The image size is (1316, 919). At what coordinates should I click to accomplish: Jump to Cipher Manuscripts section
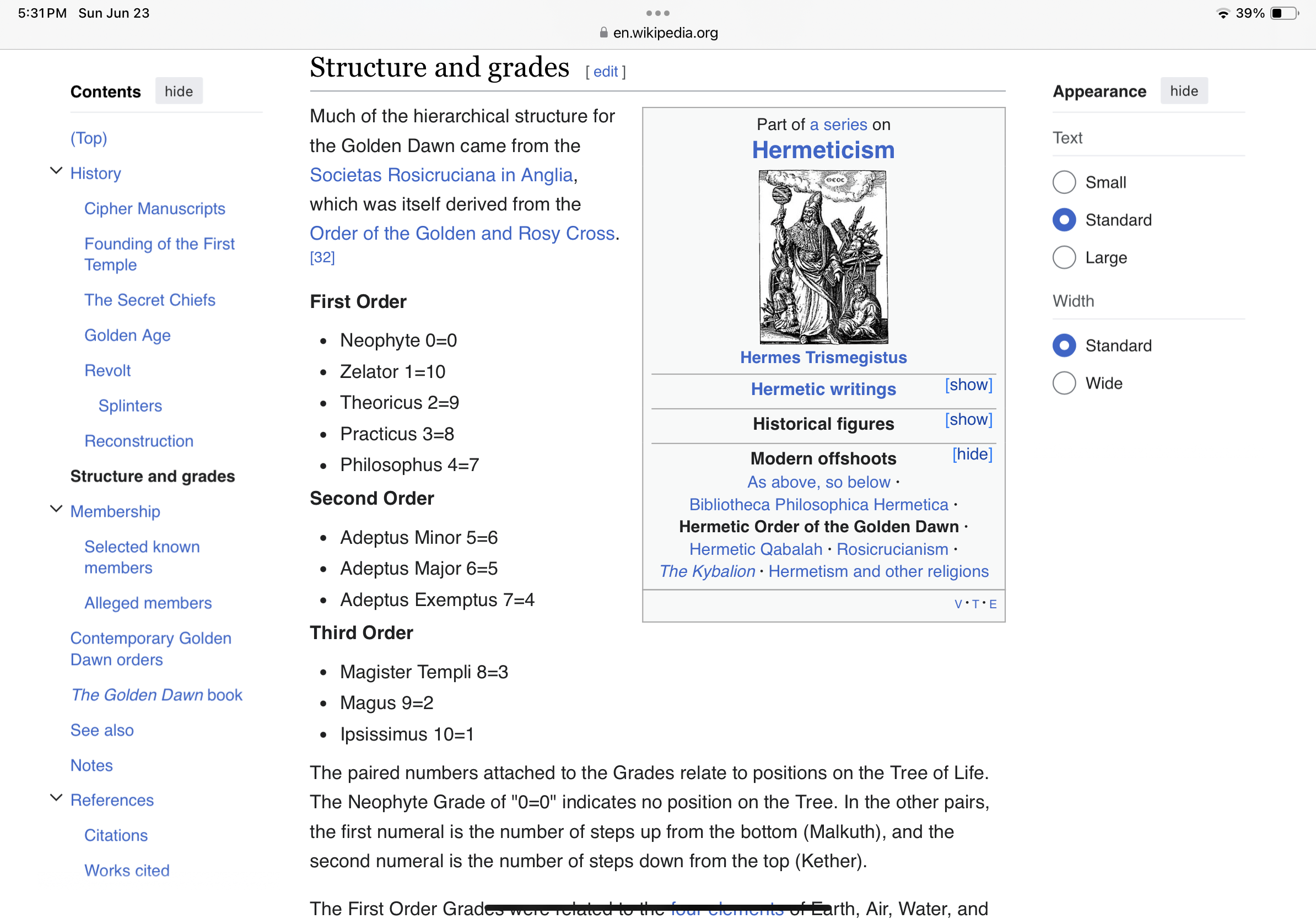pyautogui.click(x=155, y=209)
